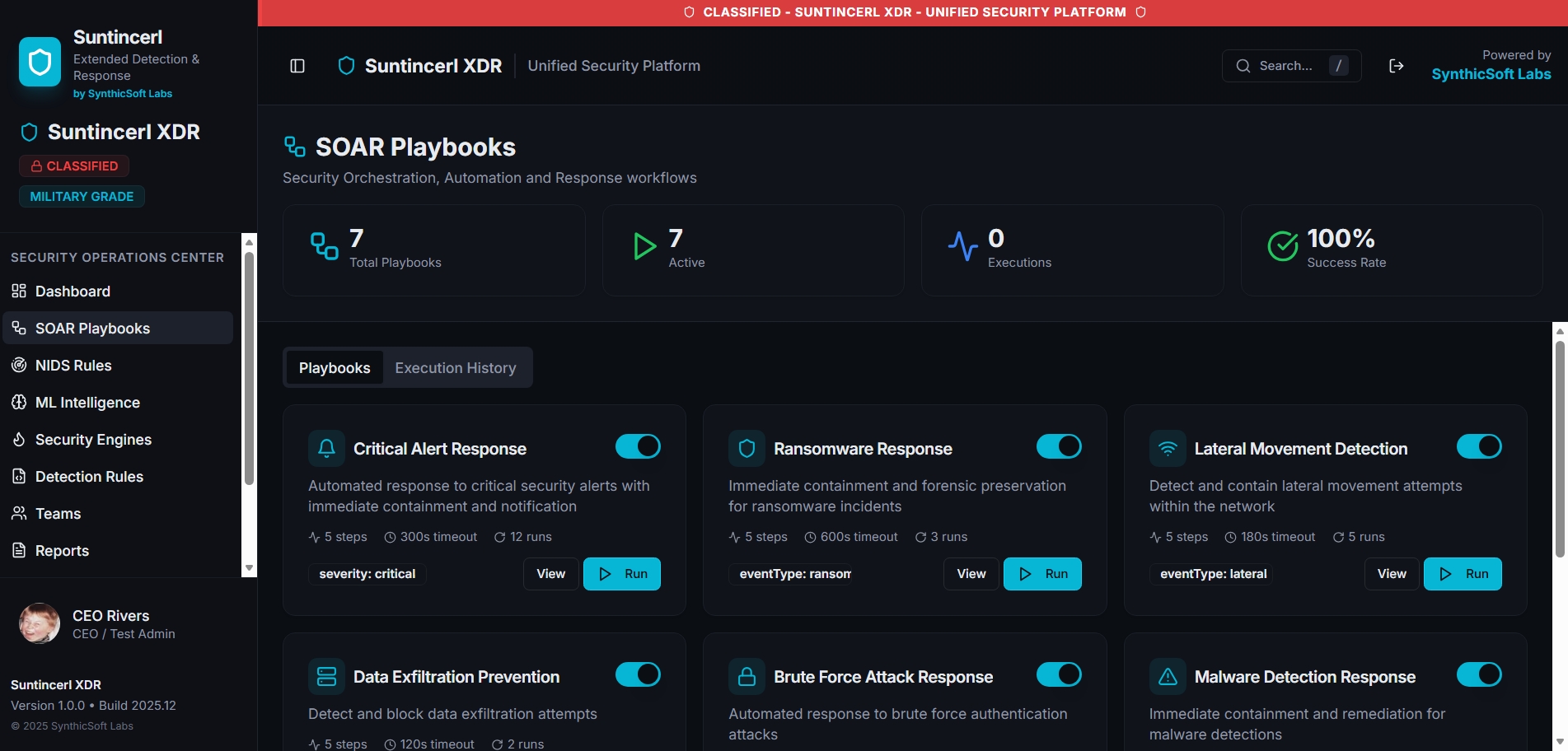The image size is (1568, 751).
Task: Disable the Critical Alert Response playbook toggle
Action: pos(638,445)
